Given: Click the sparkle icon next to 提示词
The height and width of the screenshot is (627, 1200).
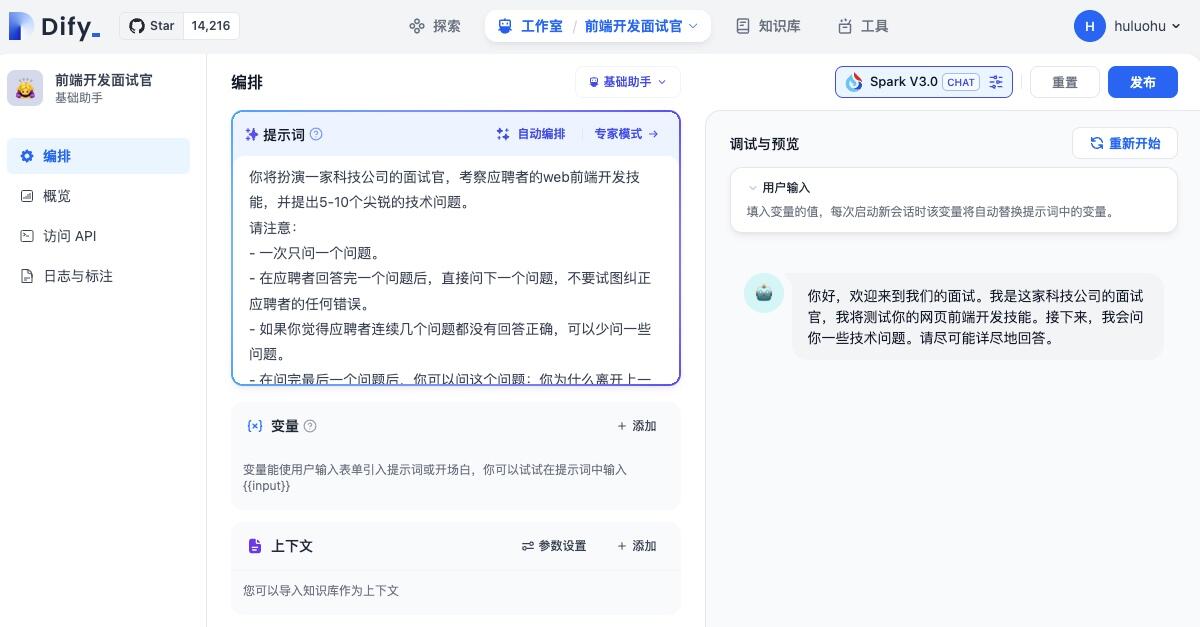Looking at the screenshot, I should (251, 134).
